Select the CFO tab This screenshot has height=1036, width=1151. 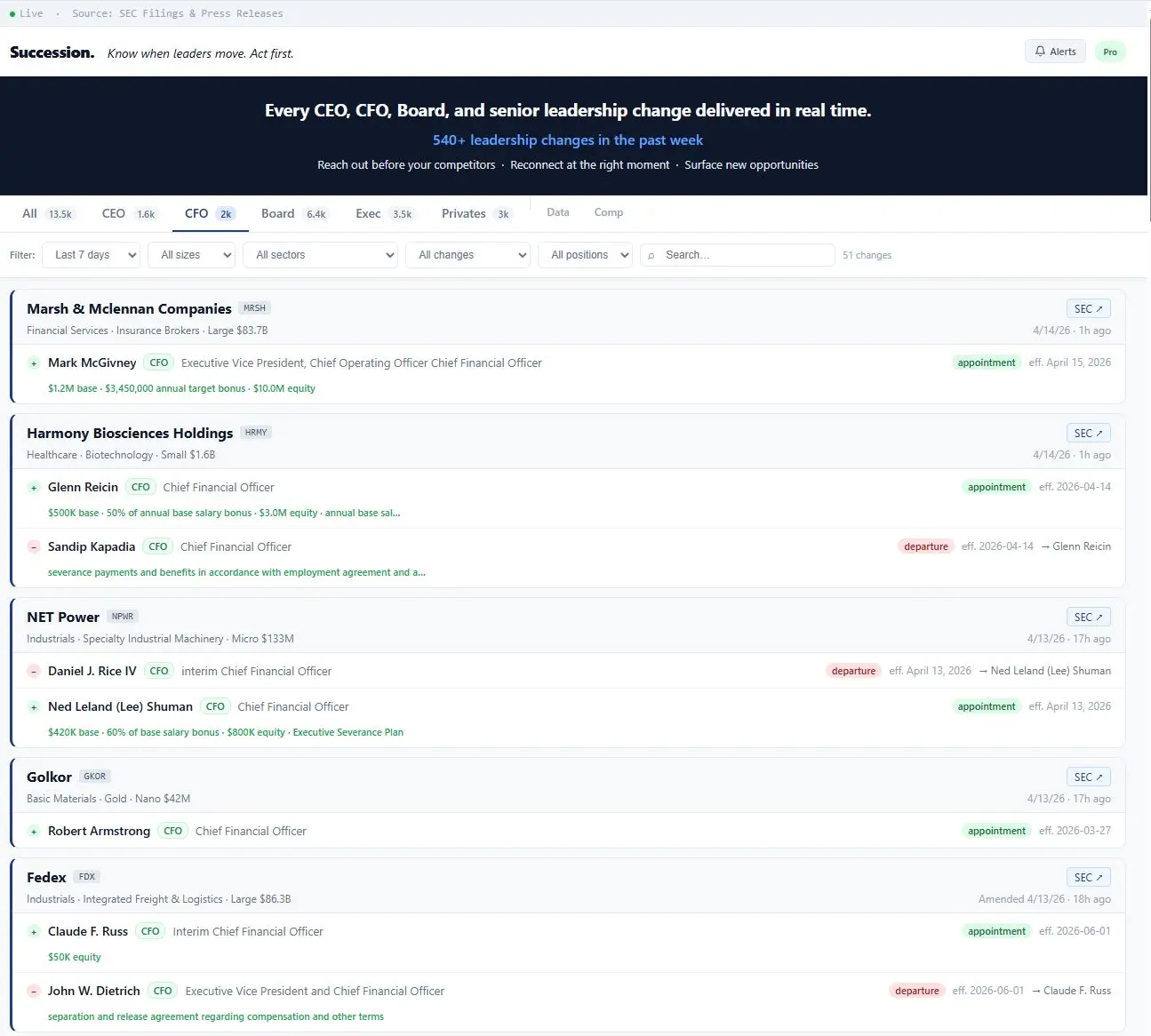click(210, 214)
